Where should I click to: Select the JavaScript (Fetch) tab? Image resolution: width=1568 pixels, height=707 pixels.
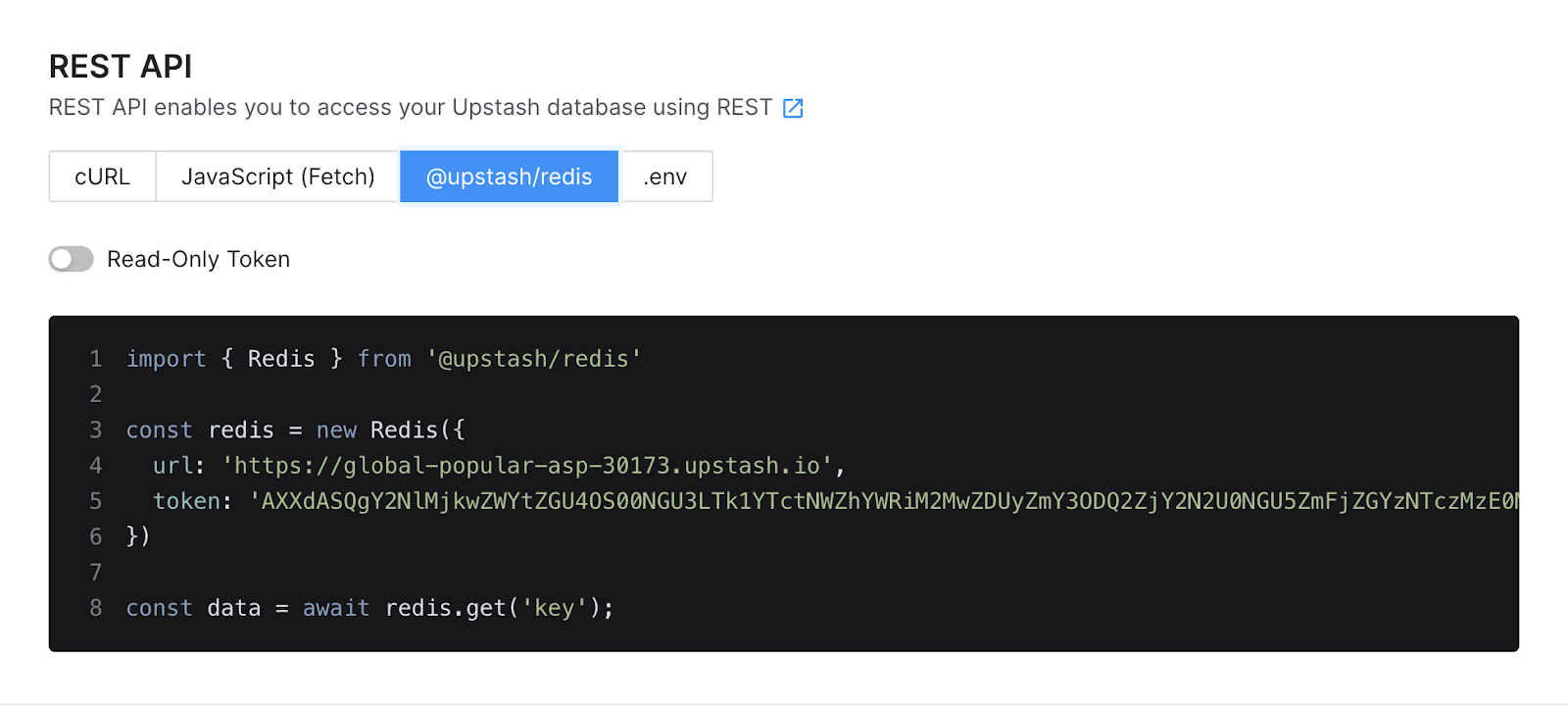tap(277, 177)
